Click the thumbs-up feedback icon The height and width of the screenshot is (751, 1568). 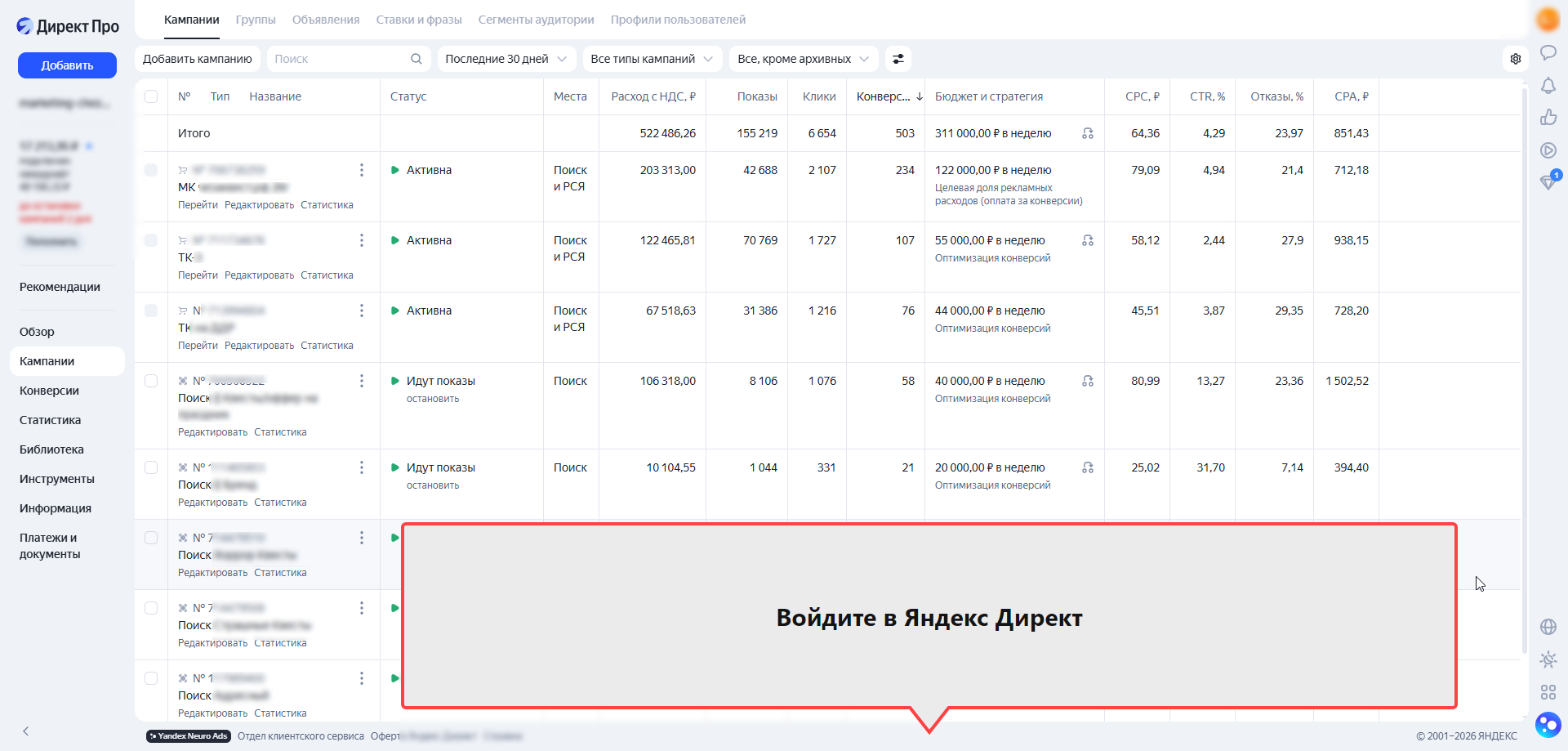[x=1548, y=118]
